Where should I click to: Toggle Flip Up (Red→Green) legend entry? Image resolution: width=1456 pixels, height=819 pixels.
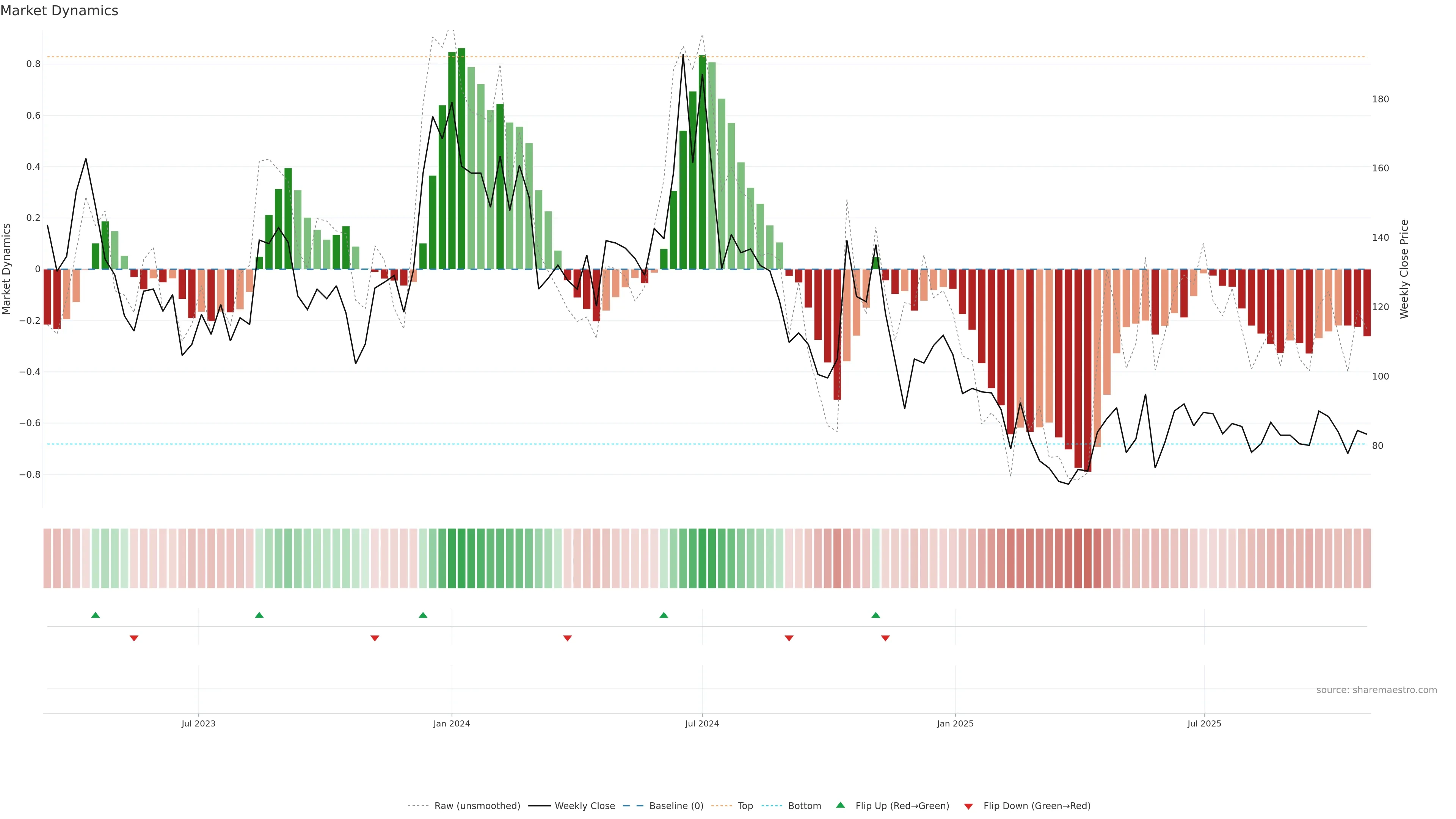click(902, 806)
